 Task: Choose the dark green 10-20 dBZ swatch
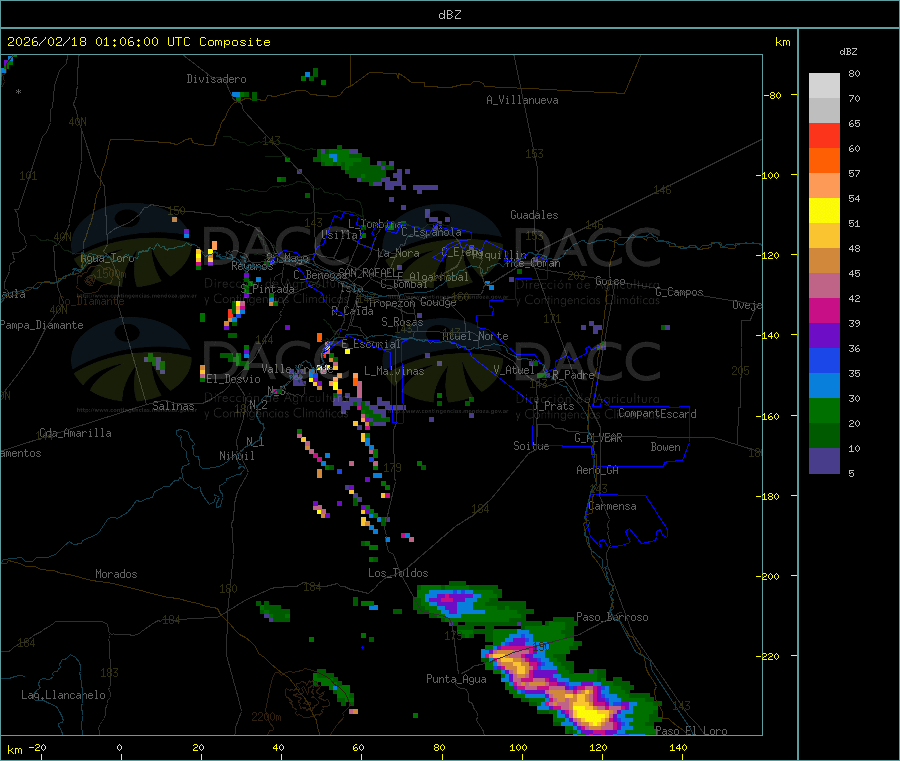pos(824,435)
